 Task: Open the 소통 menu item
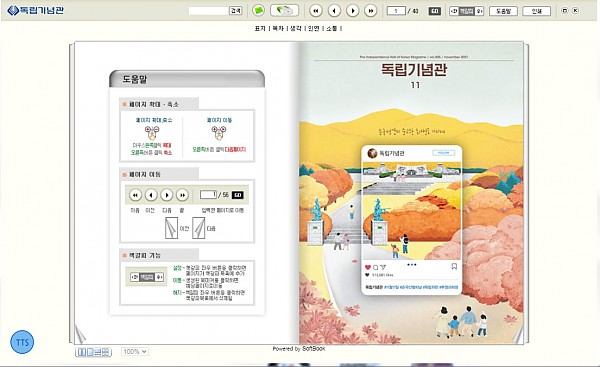[331, 28]
